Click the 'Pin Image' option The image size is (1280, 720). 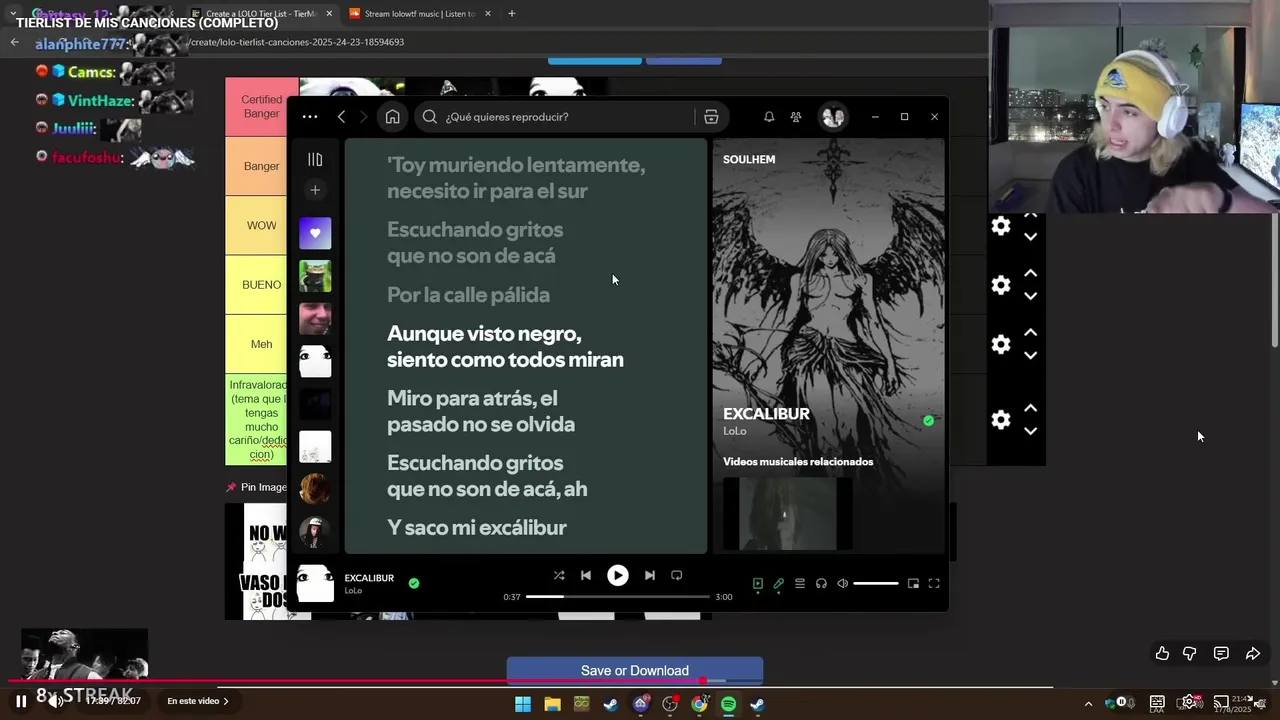[x=257, y=487]
